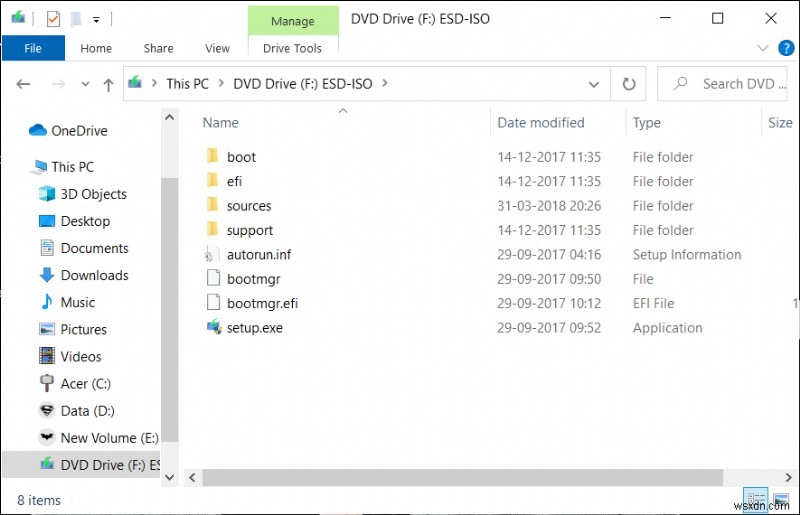This screenshot has height=515, width=800.
Task: Sort by Type column header
Action: pos(646,122)
